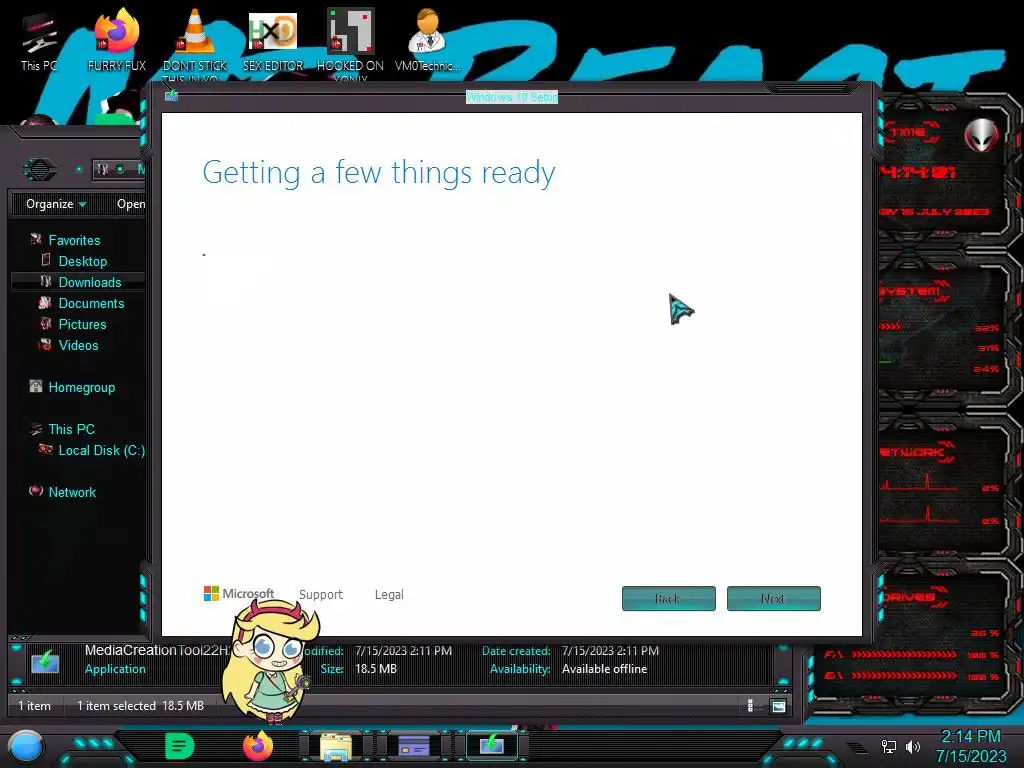Select Favorites in the navigation pane
Screen dimensions: 1024x768
[x=74, y=240]
